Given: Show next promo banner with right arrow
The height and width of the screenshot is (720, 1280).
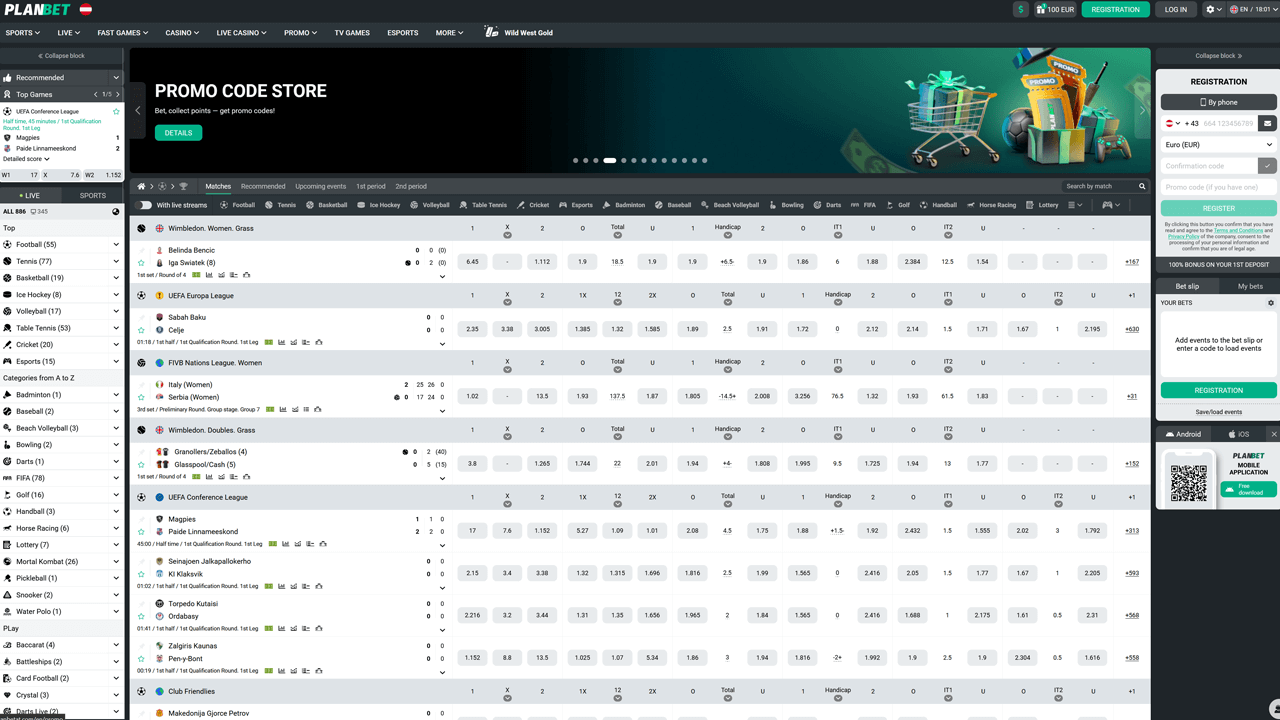Looking at the screenshot, I should click(x=1142, y=110).
